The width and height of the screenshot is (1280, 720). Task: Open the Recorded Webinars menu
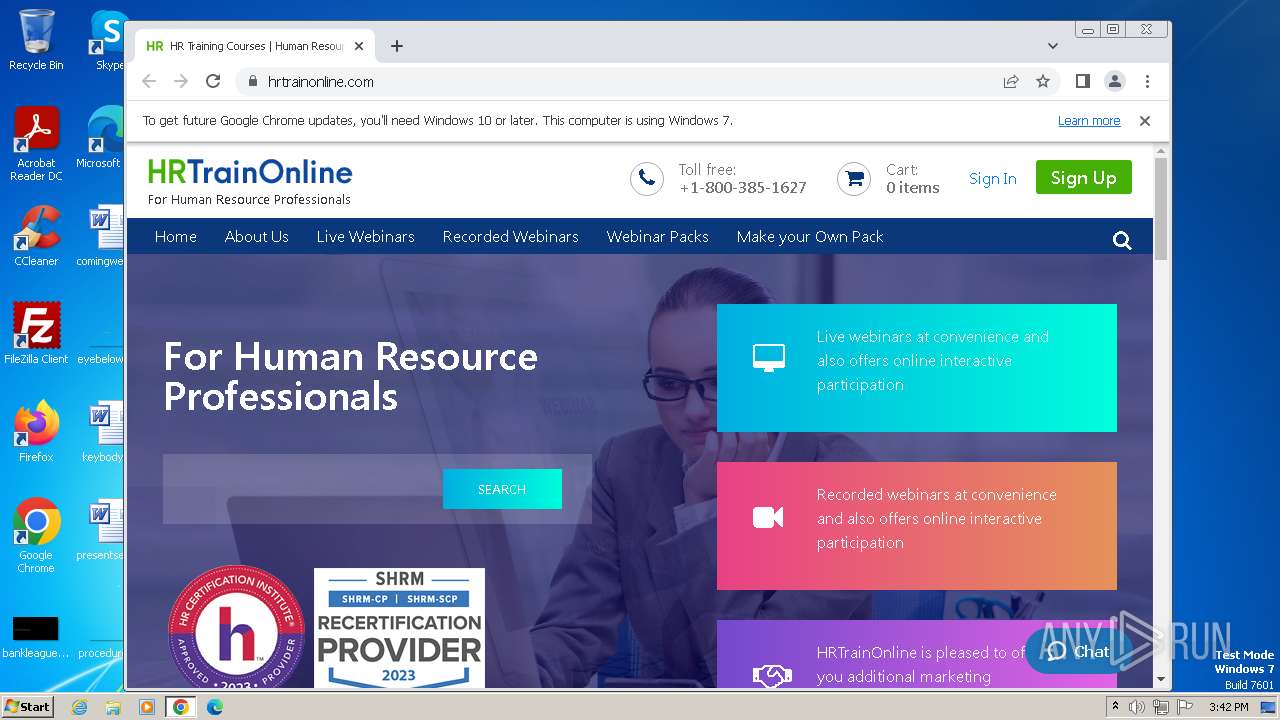(x=511, y=237)
